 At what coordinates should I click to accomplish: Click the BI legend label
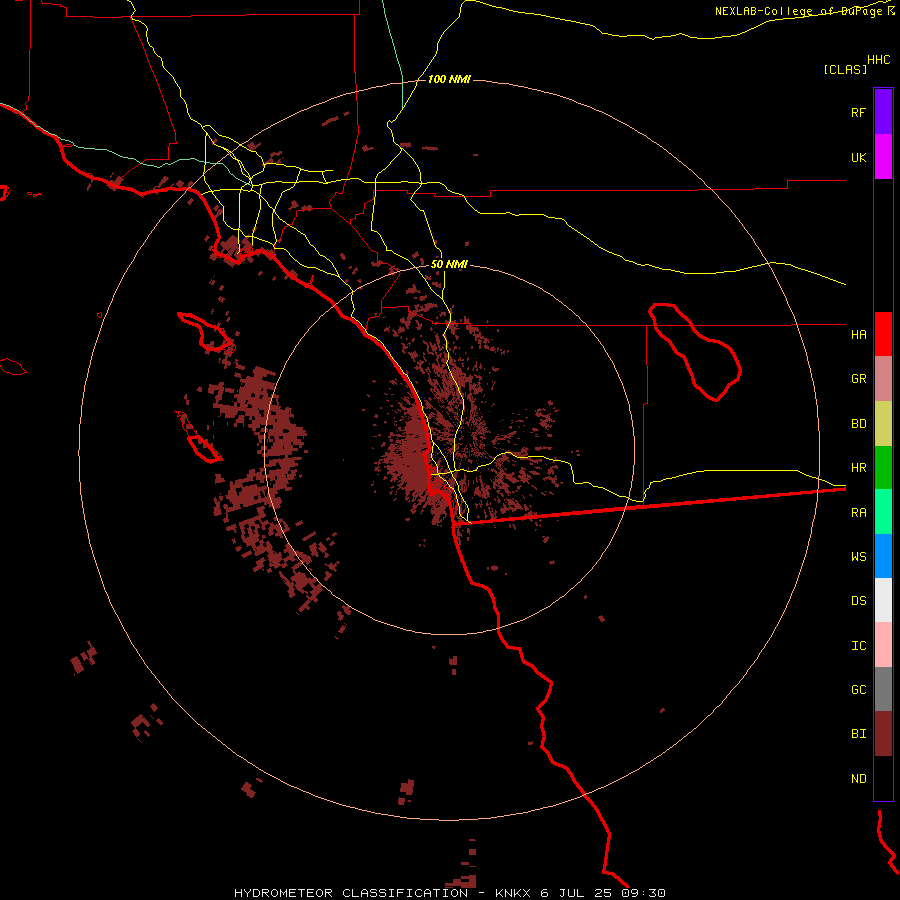pos(858,734)
